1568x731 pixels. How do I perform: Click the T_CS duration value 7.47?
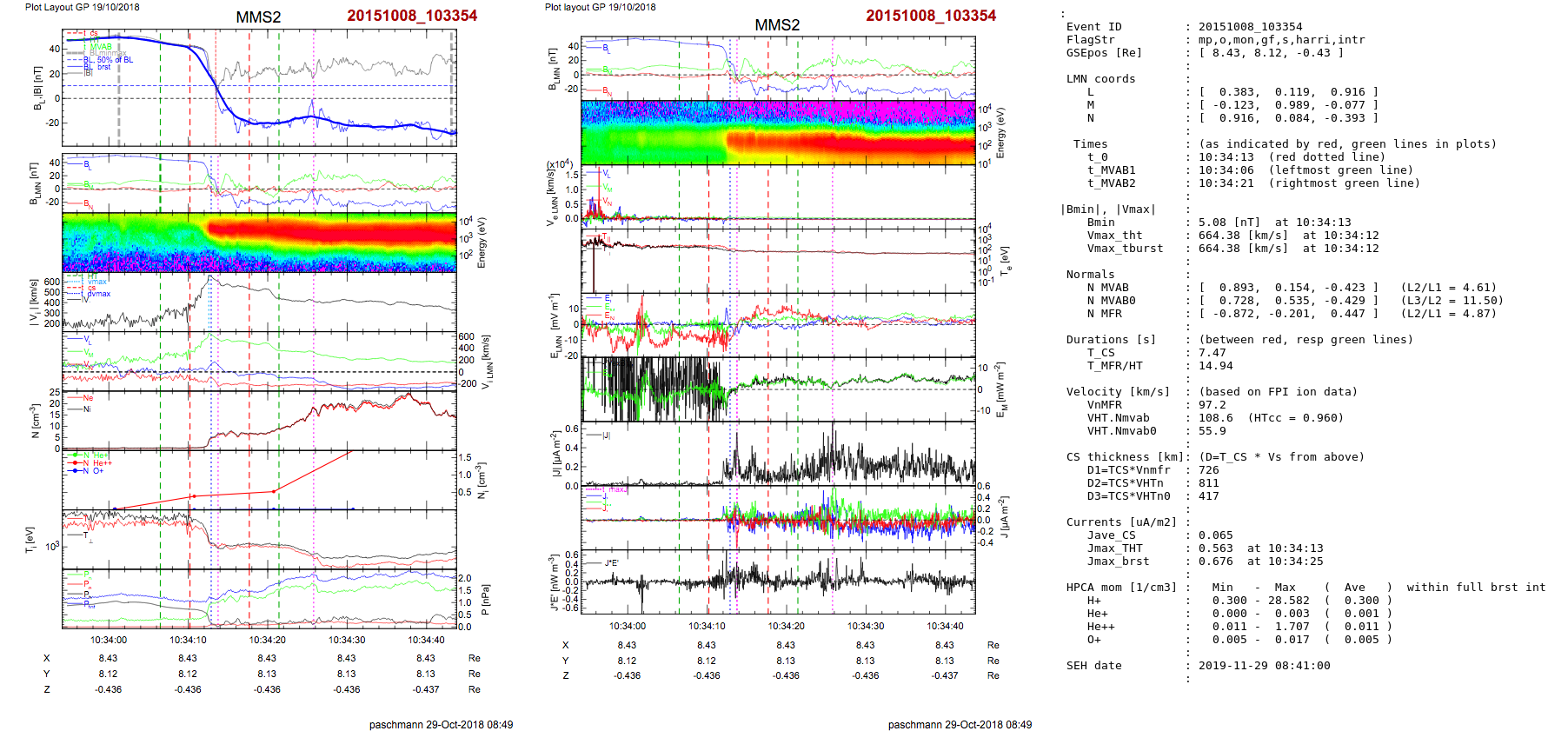[x=1212, y=353]
